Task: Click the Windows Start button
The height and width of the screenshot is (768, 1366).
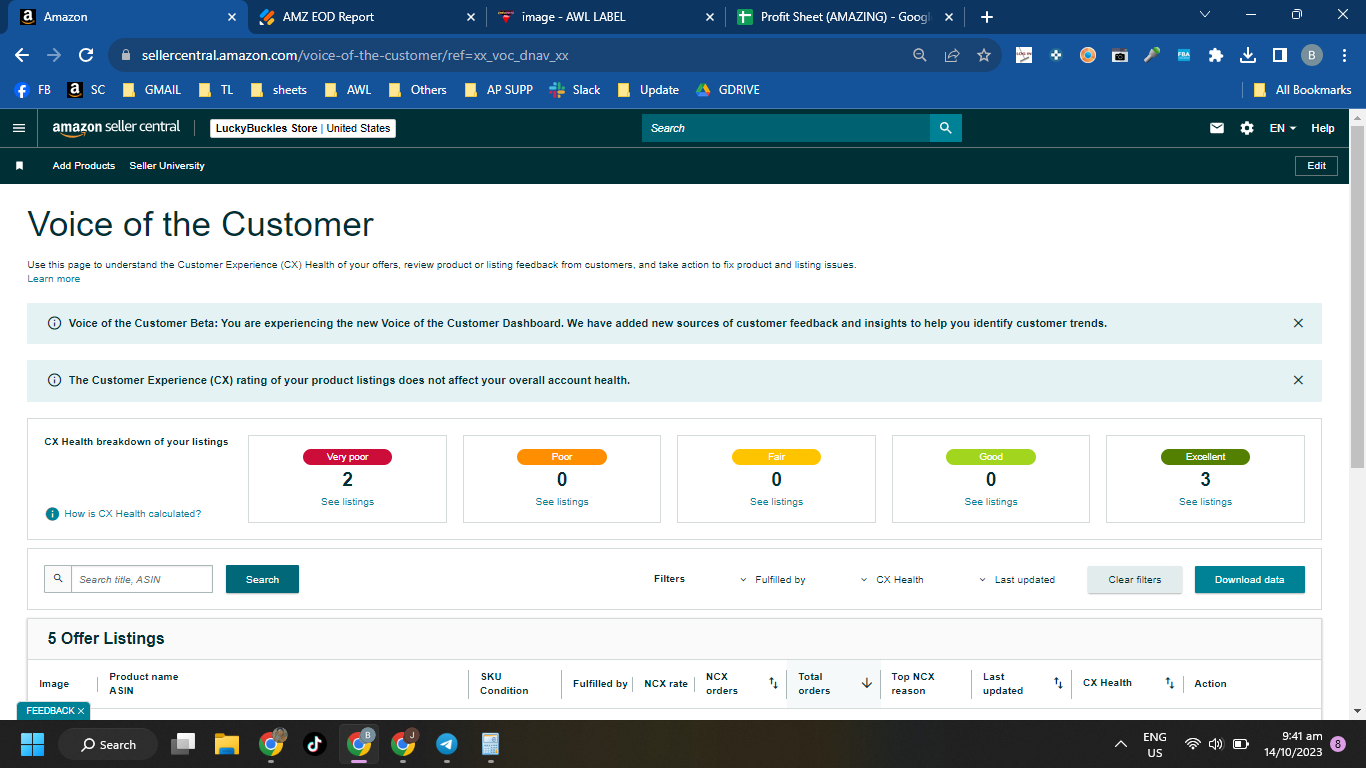Action: [33, 744]
